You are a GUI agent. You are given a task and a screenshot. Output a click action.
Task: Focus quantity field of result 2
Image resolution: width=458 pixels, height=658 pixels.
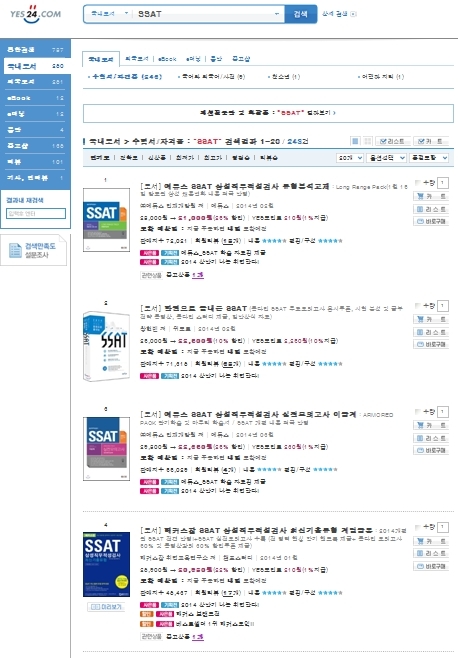pos(442,306)
